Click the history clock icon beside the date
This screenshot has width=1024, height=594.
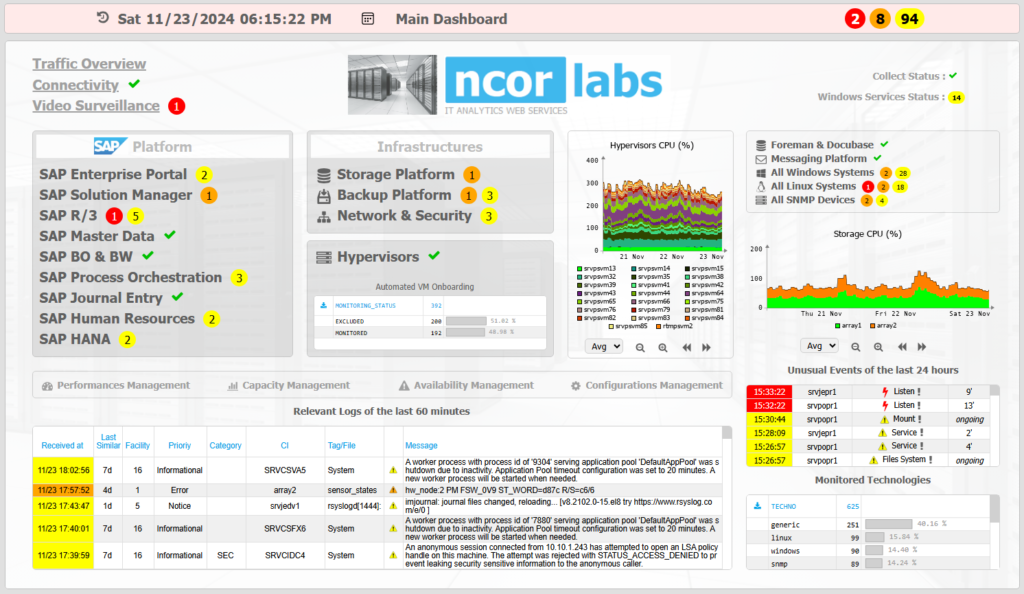tap(103, 18)
